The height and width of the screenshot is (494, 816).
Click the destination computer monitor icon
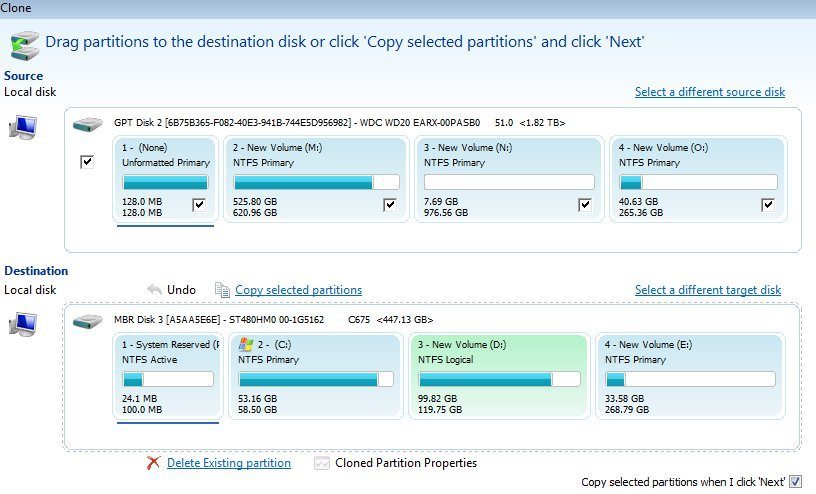[23, 324]
